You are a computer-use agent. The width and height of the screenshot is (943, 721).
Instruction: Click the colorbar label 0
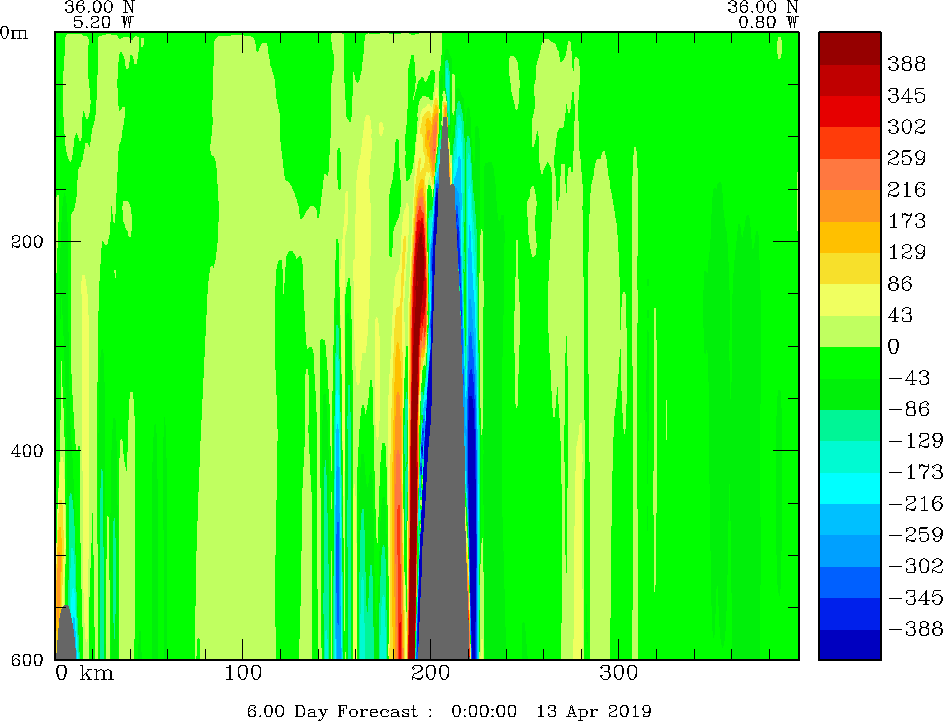(x=894, y=346)
